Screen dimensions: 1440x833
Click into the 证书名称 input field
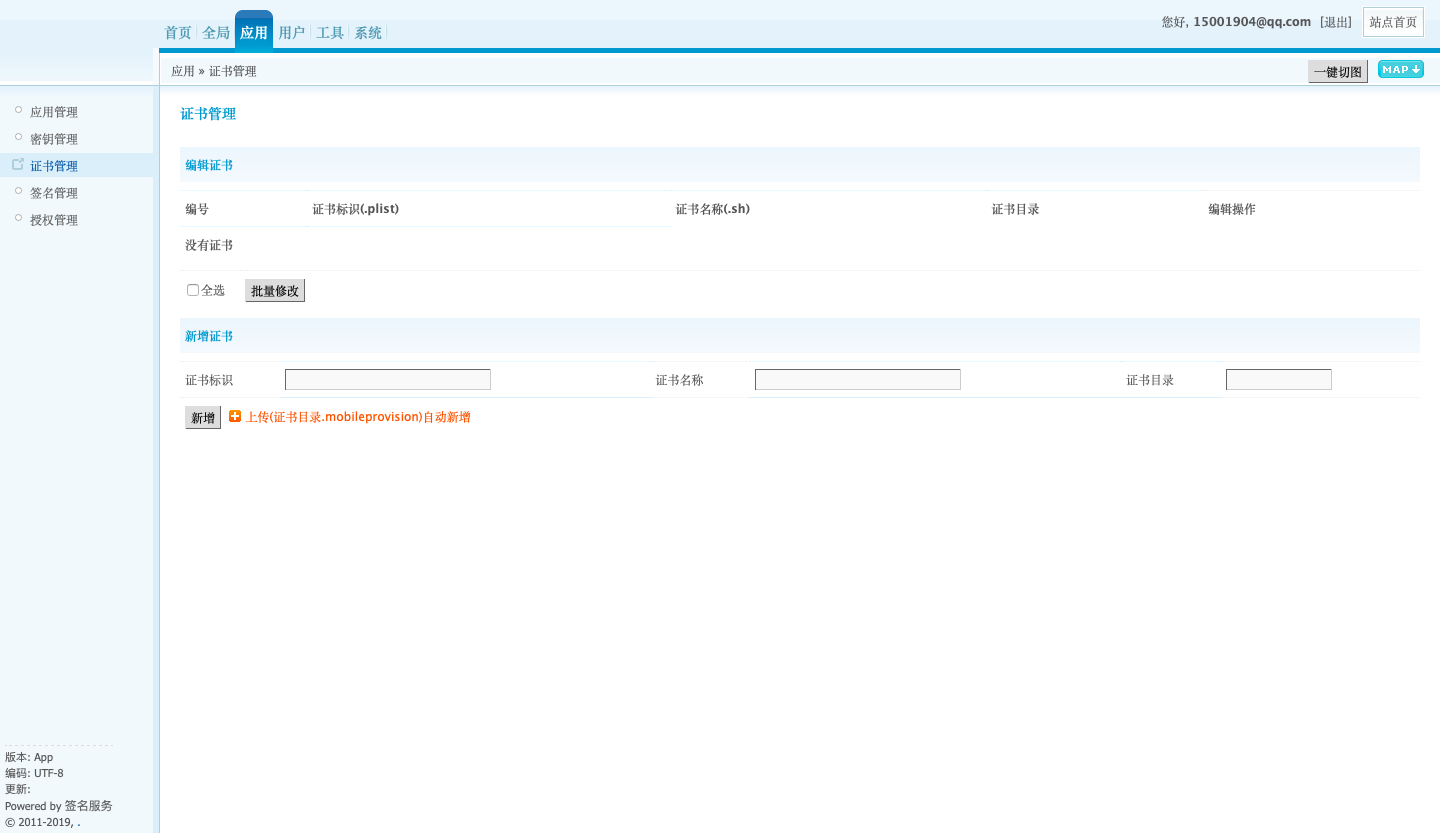[857, 380]
